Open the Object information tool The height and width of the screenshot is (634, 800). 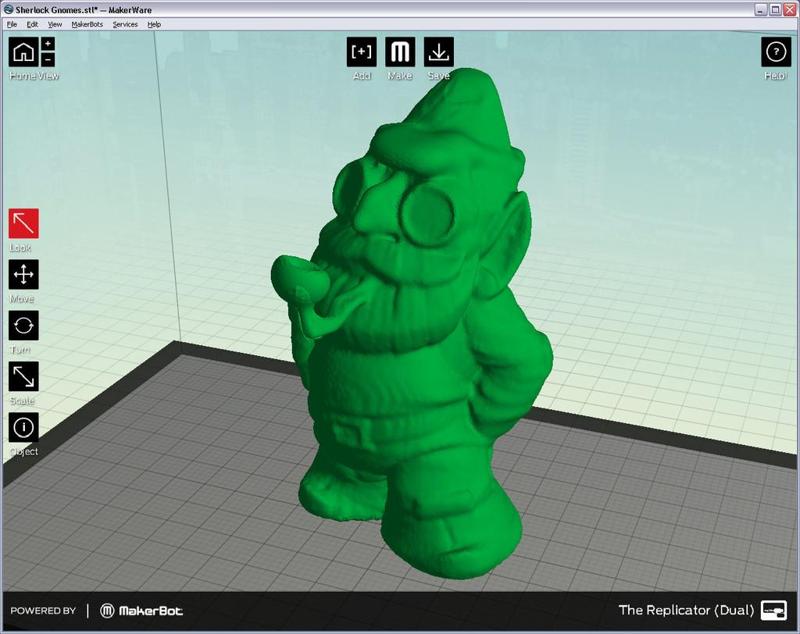pos(23,427)
